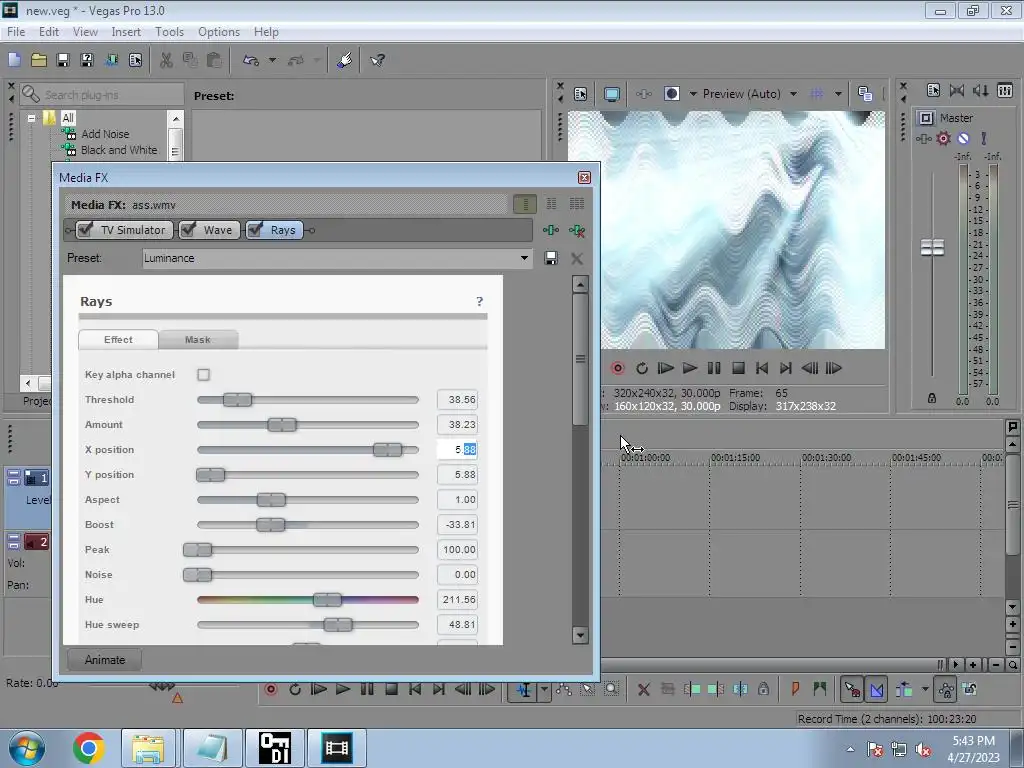Open the Video Output FX dropdown arrow in preview
This screenshot has width=1024, height=768.
click(693, 94)
